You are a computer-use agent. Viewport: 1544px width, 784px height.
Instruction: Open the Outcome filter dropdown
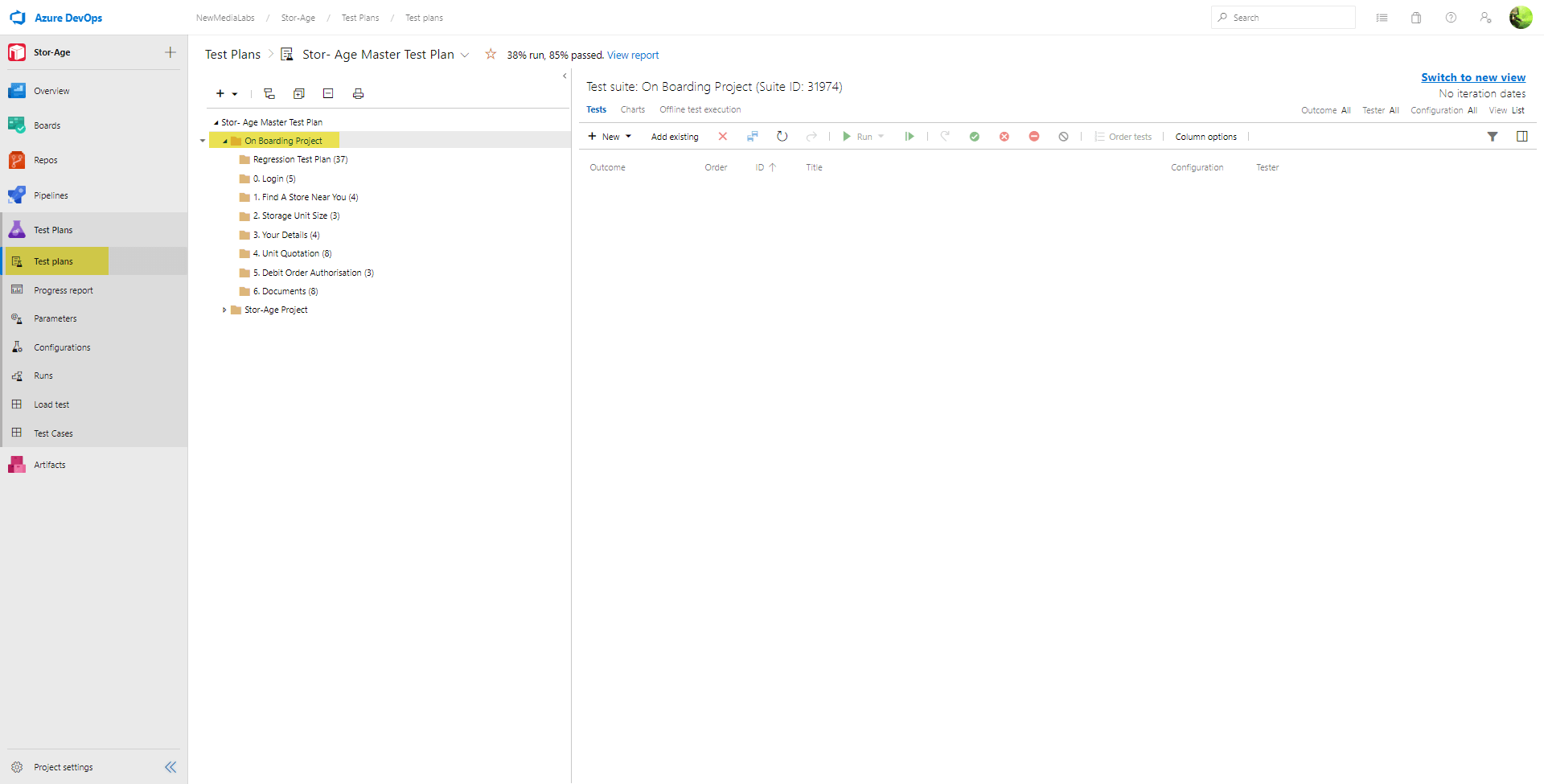tap(1326, 111)
